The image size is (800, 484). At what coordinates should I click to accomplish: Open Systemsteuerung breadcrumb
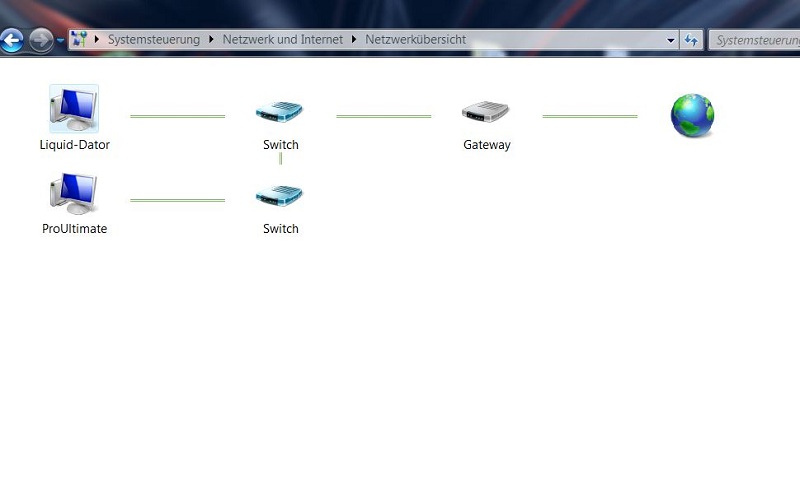154,39
